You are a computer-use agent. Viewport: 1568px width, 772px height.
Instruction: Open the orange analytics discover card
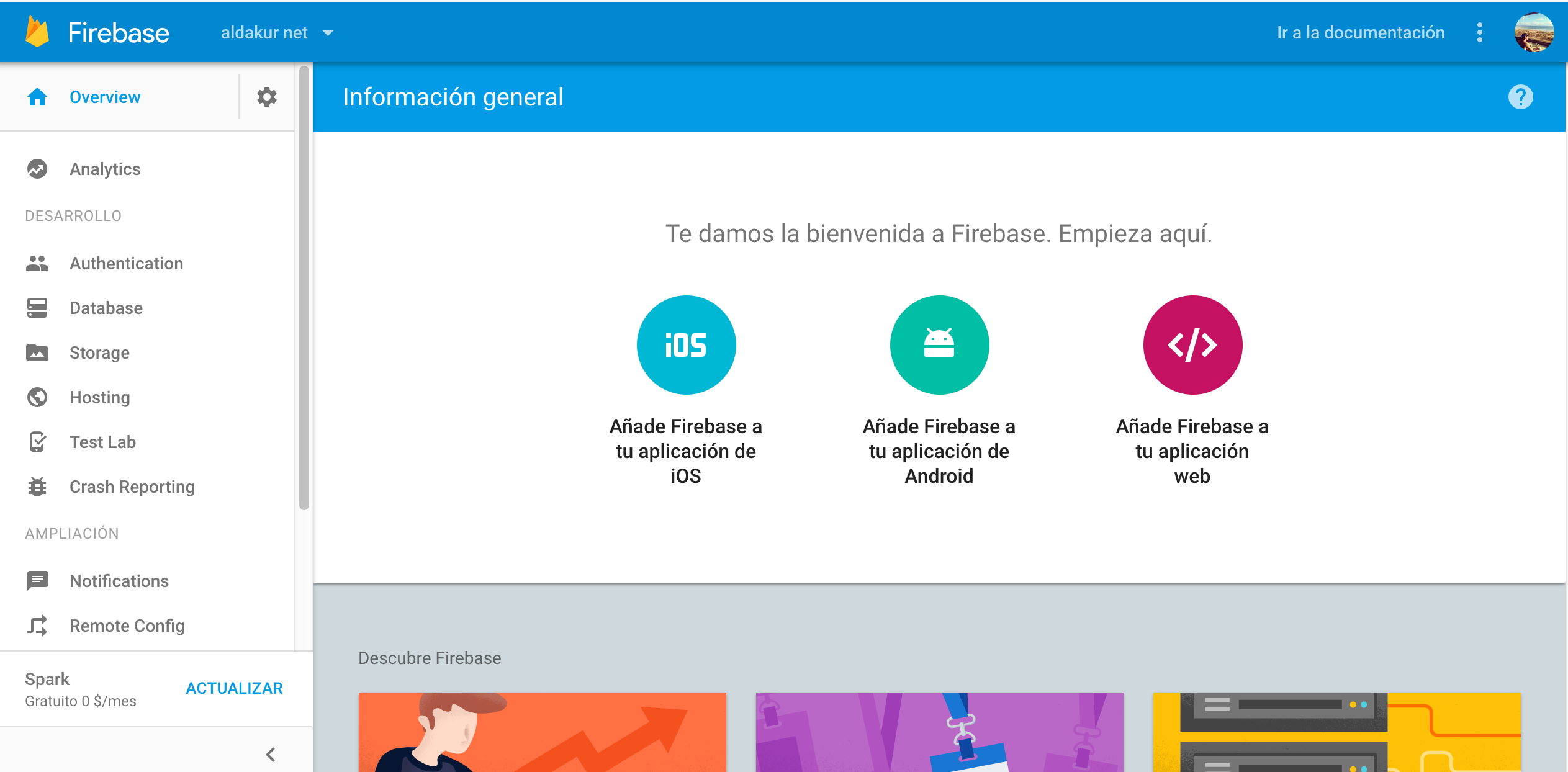coord(542,732)
